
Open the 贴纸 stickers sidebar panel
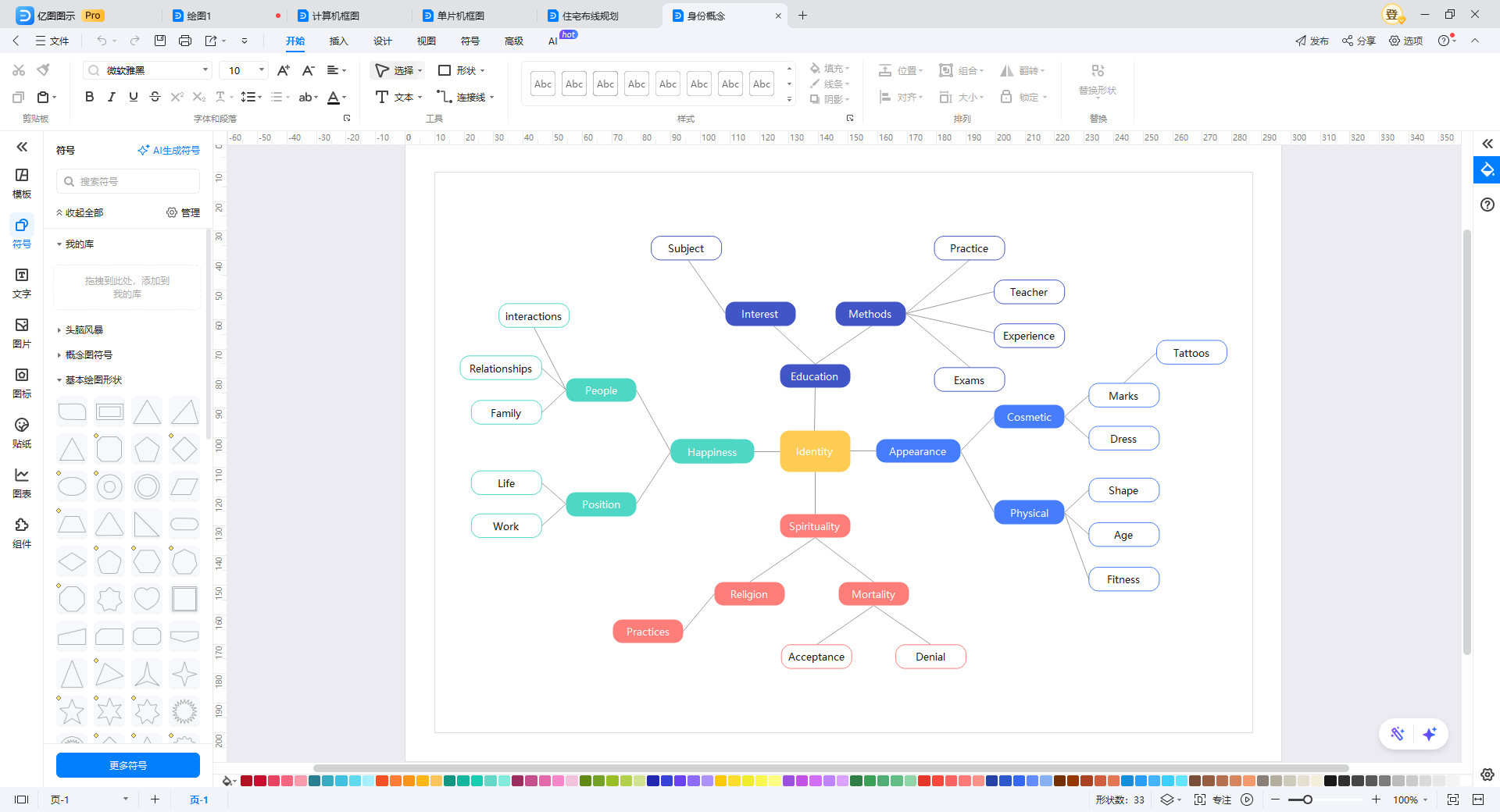pyautogui.click(x=22, y=433)
